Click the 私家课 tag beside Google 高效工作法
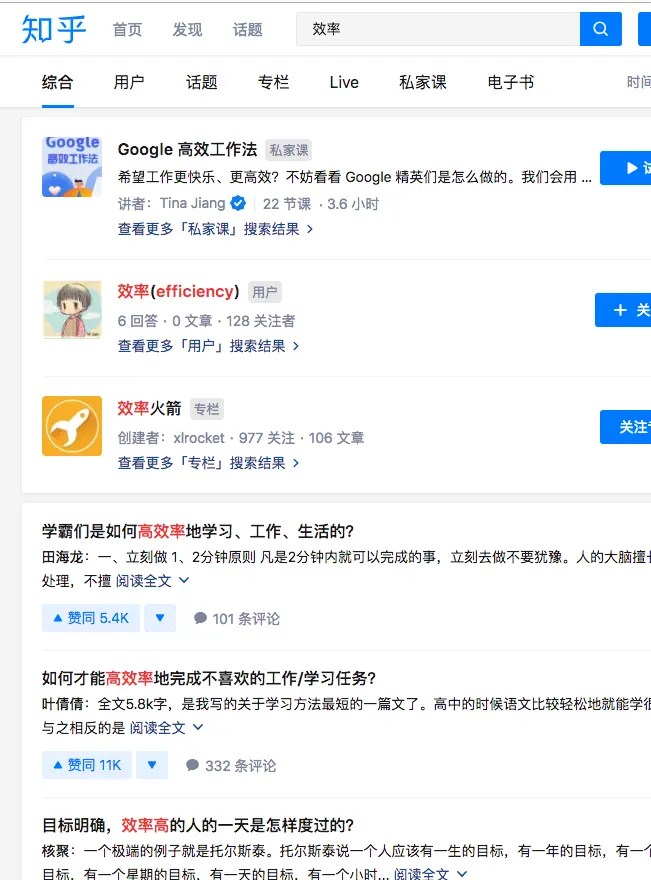651x880 pixels. pos(288,150)
